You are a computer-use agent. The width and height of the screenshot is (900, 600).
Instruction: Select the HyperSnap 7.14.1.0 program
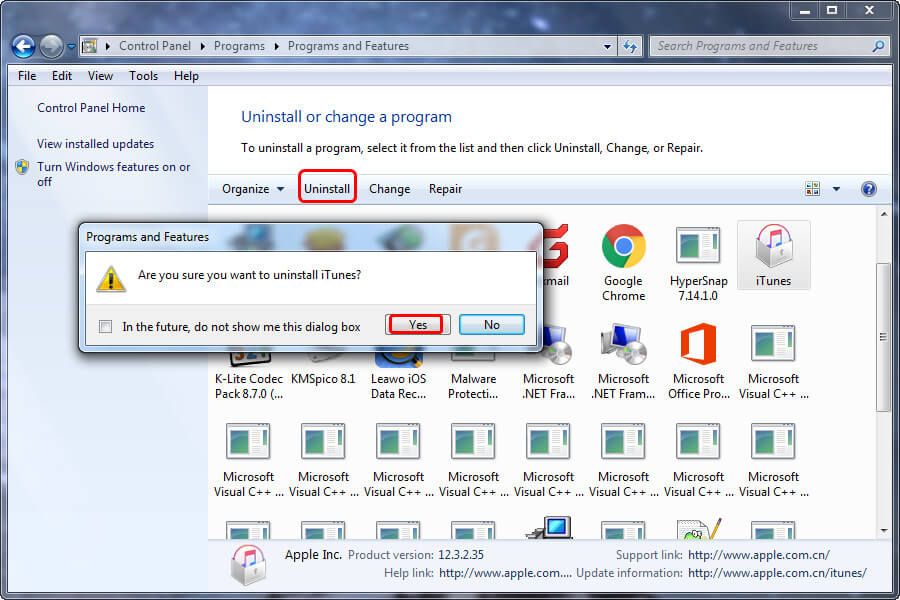pos(699,263)
